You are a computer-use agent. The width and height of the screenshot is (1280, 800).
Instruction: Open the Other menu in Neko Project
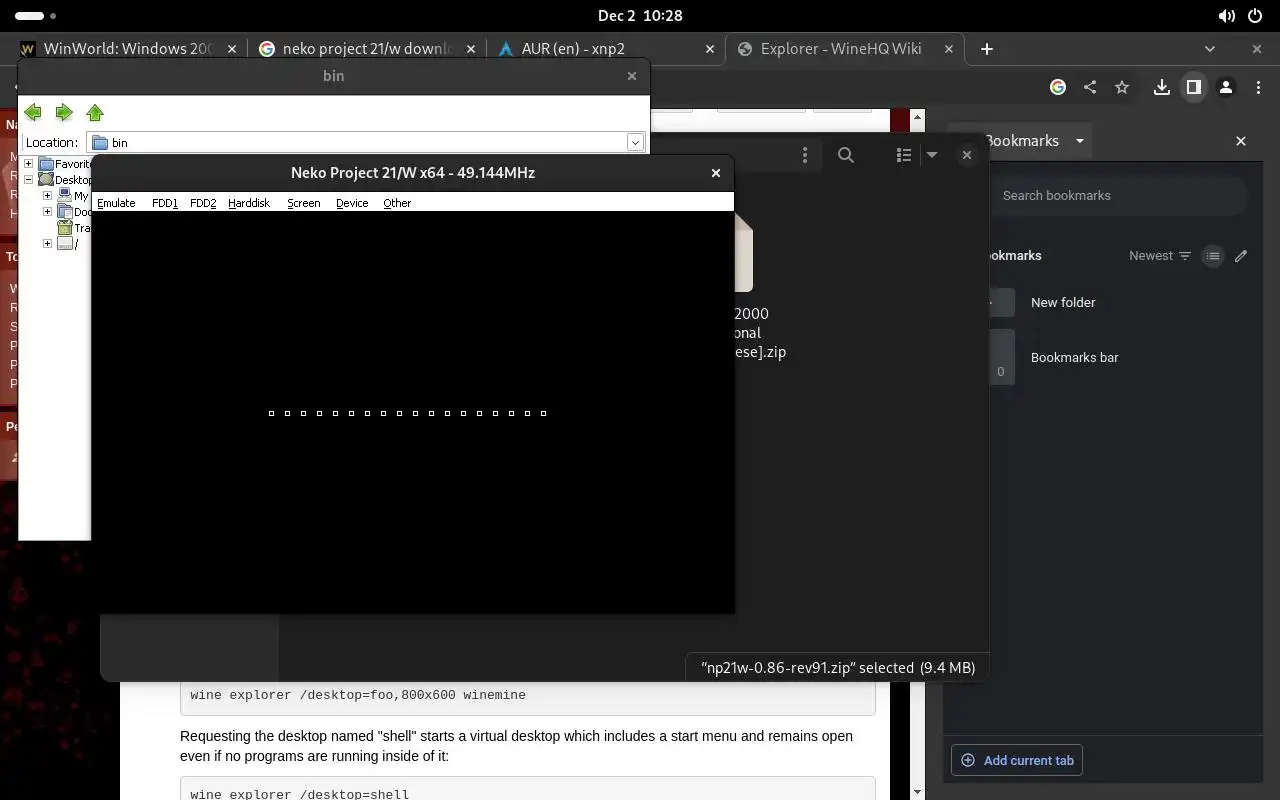tap(397, 203)
